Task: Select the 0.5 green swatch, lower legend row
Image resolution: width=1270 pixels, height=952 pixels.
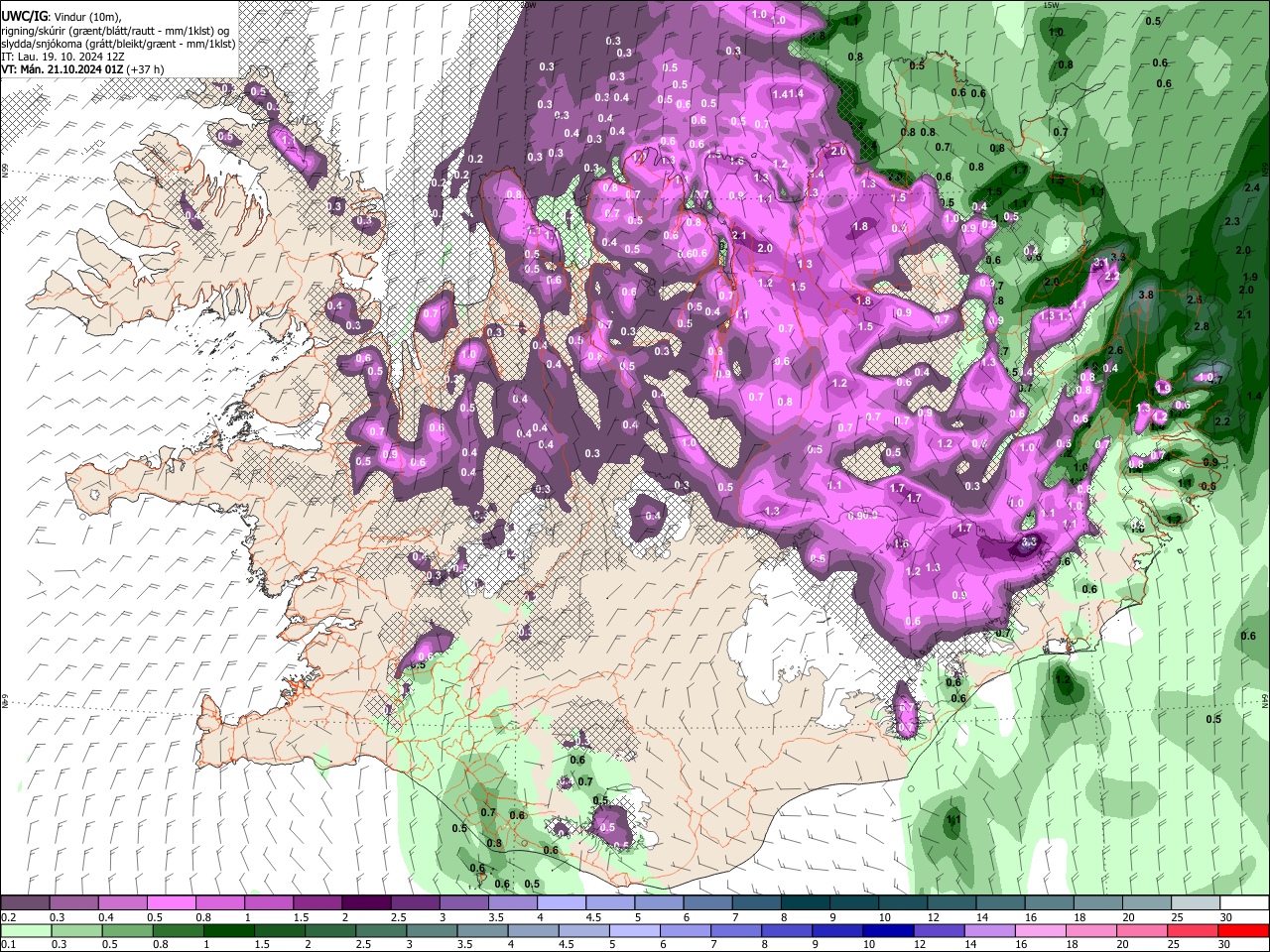Action: (x=127, y=930)
